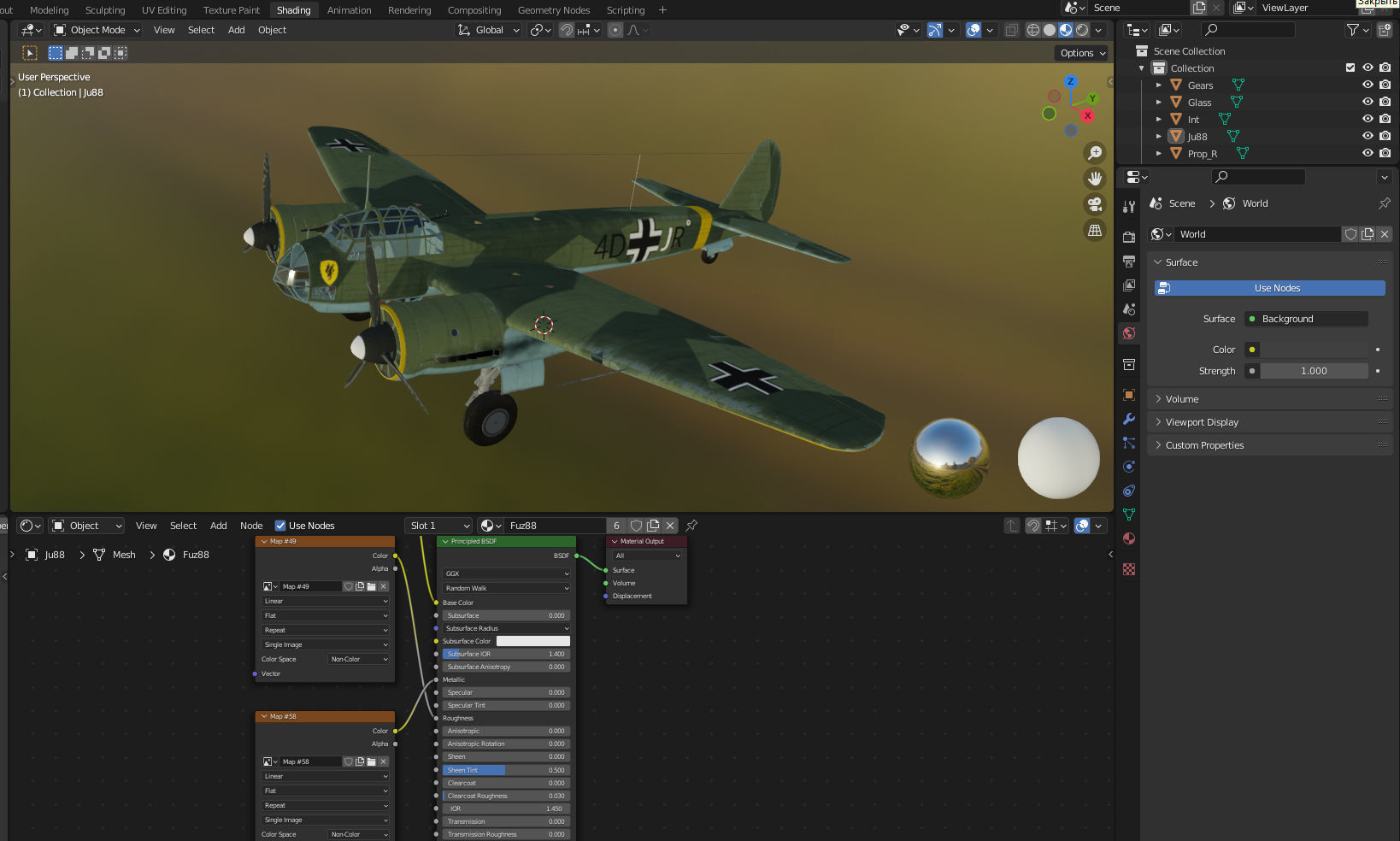The image size is (1400, 841).
Task: Click the viewport zoom magnifier icon
Action: coord(1095,153)
